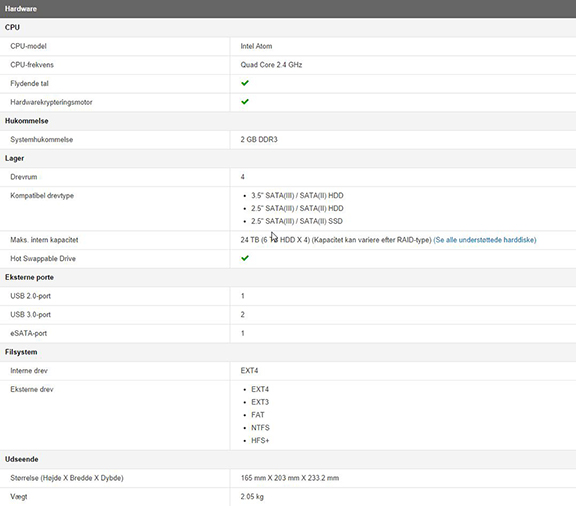Screen dimensions: 576x506
Task: Select the Maks. intern kapacitet label
Action: tap(44, 240)
